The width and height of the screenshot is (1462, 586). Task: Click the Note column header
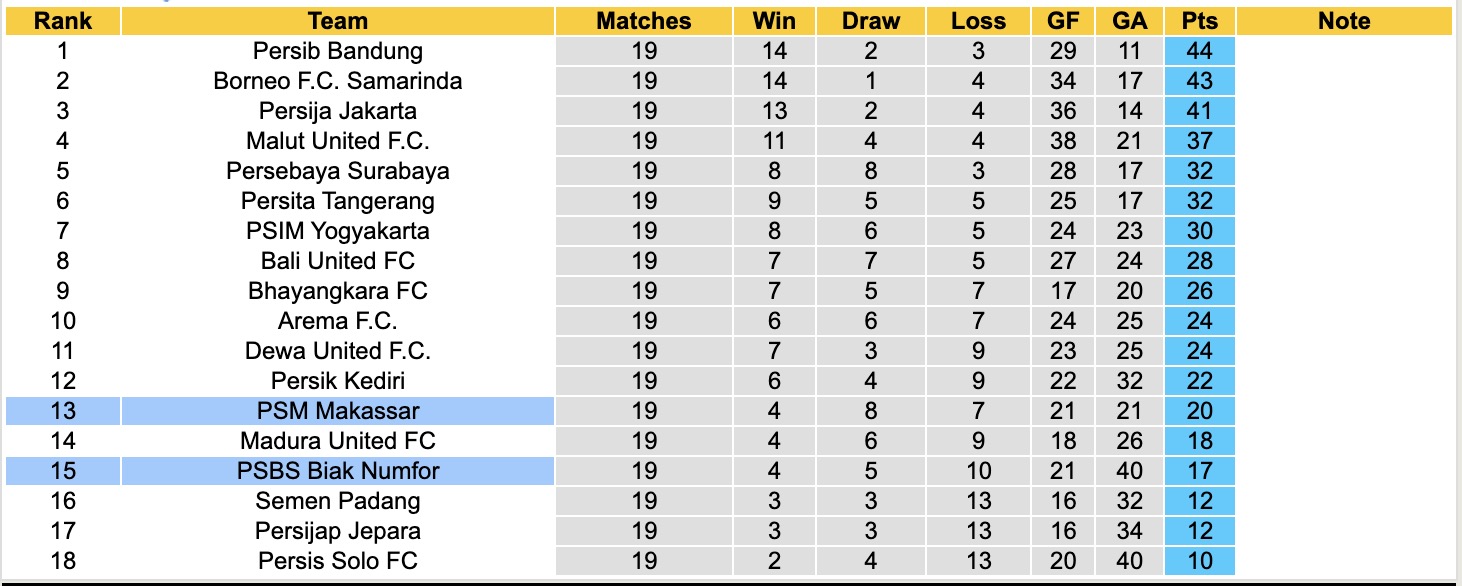click(x=1344, y=21)
